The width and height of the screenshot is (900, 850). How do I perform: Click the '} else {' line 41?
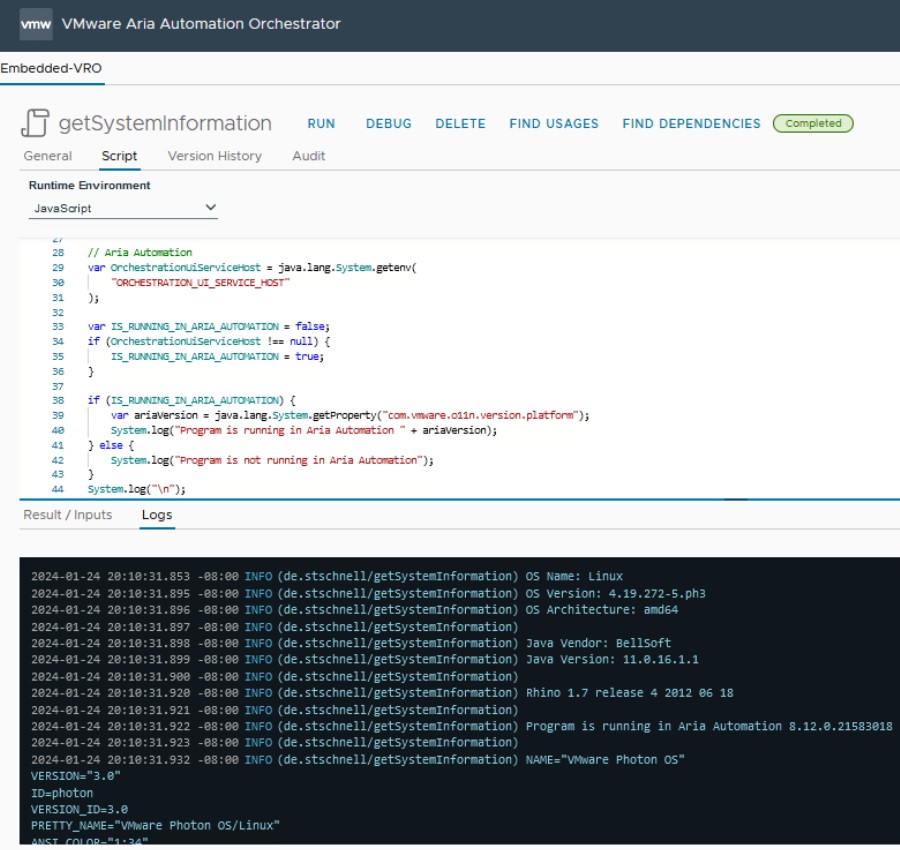(x=111, y=445)
